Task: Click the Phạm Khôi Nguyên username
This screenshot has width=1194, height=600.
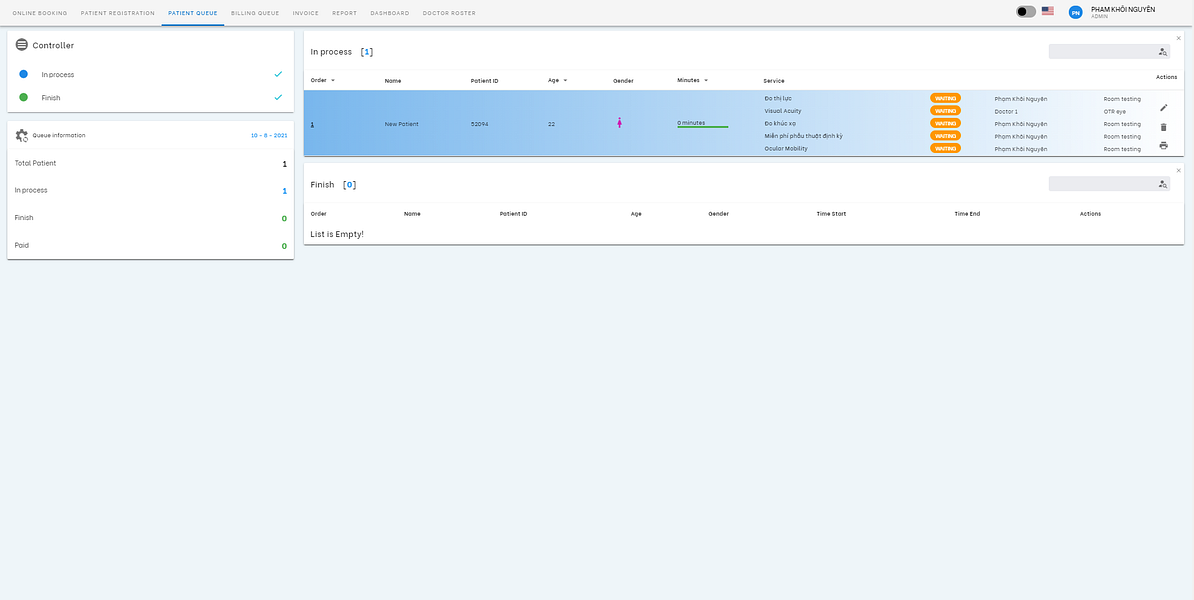Action: [1123, 9]
